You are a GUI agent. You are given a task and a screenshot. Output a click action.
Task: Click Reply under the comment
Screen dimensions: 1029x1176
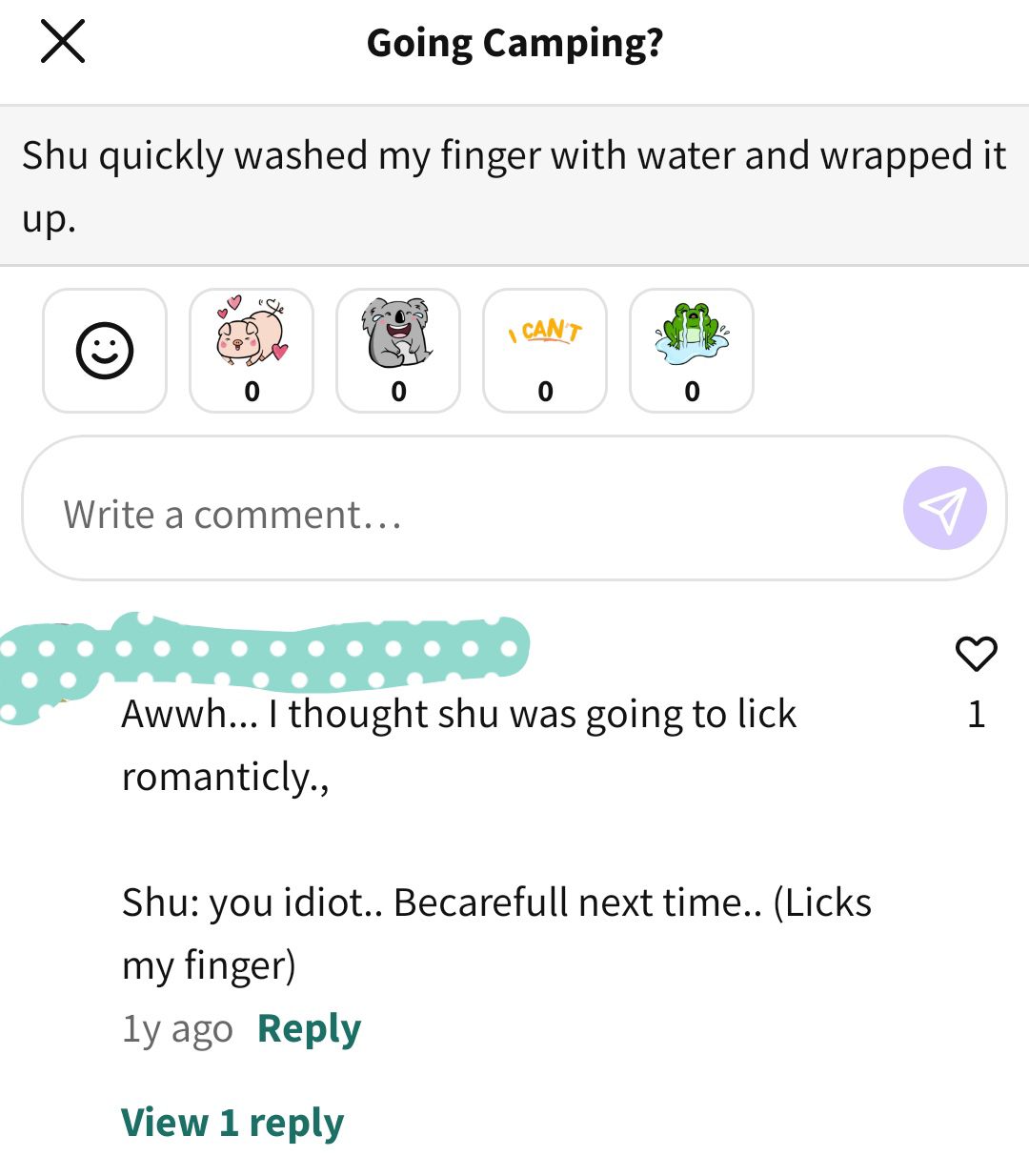pyautogui.click(x=310, y=1029)
